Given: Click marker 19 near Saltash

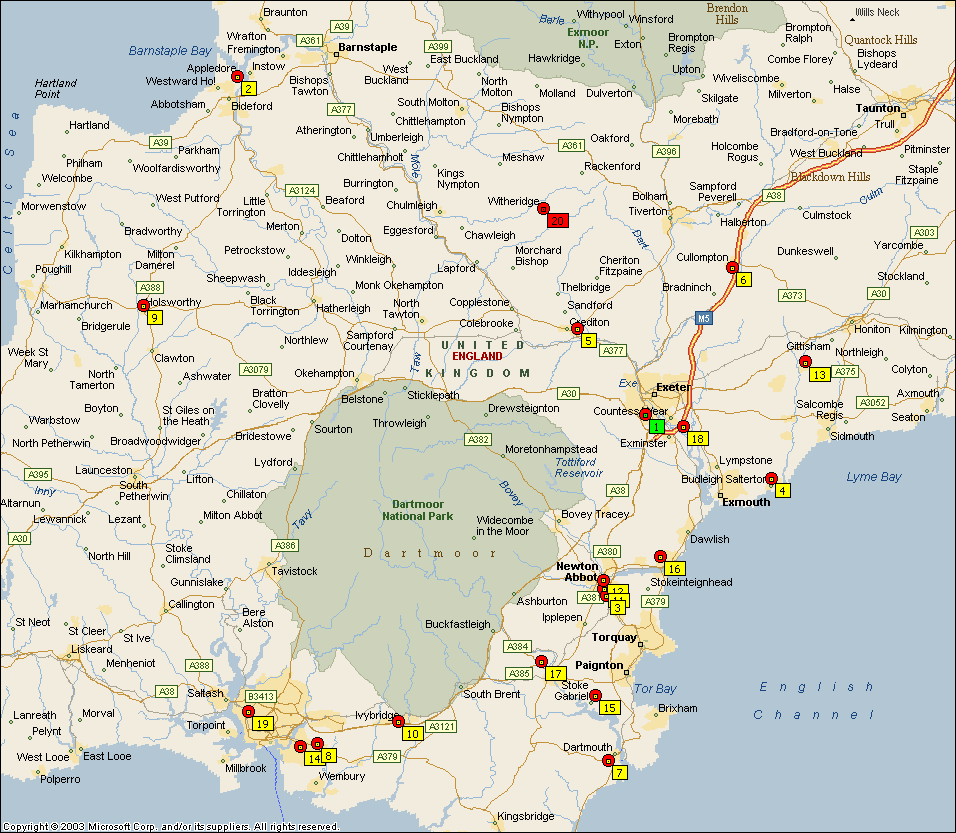Looking at the screenshot, I should click(x=262, y=723).
